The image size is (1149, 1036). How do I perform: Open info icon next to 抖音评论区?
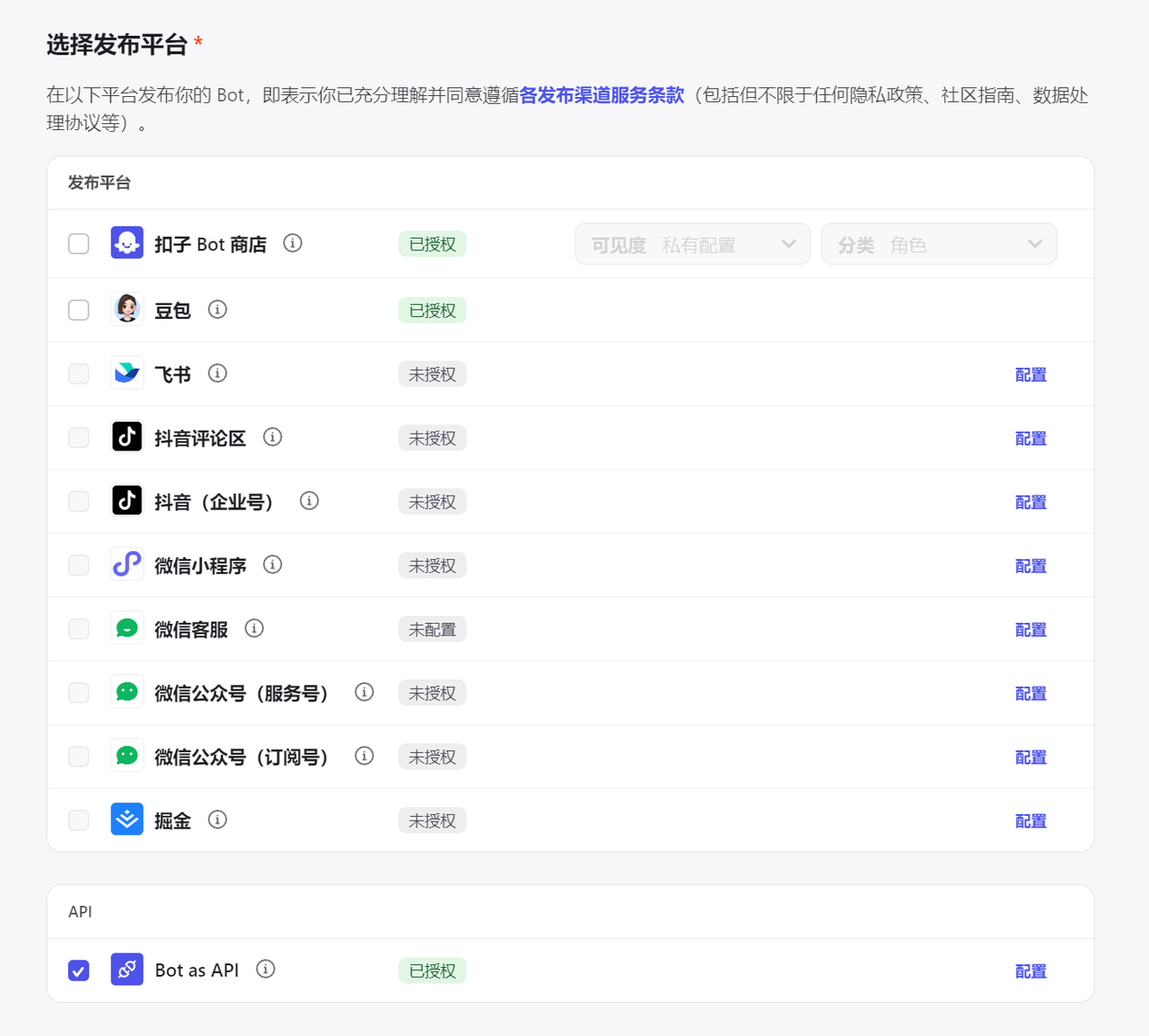pos(272,437)
